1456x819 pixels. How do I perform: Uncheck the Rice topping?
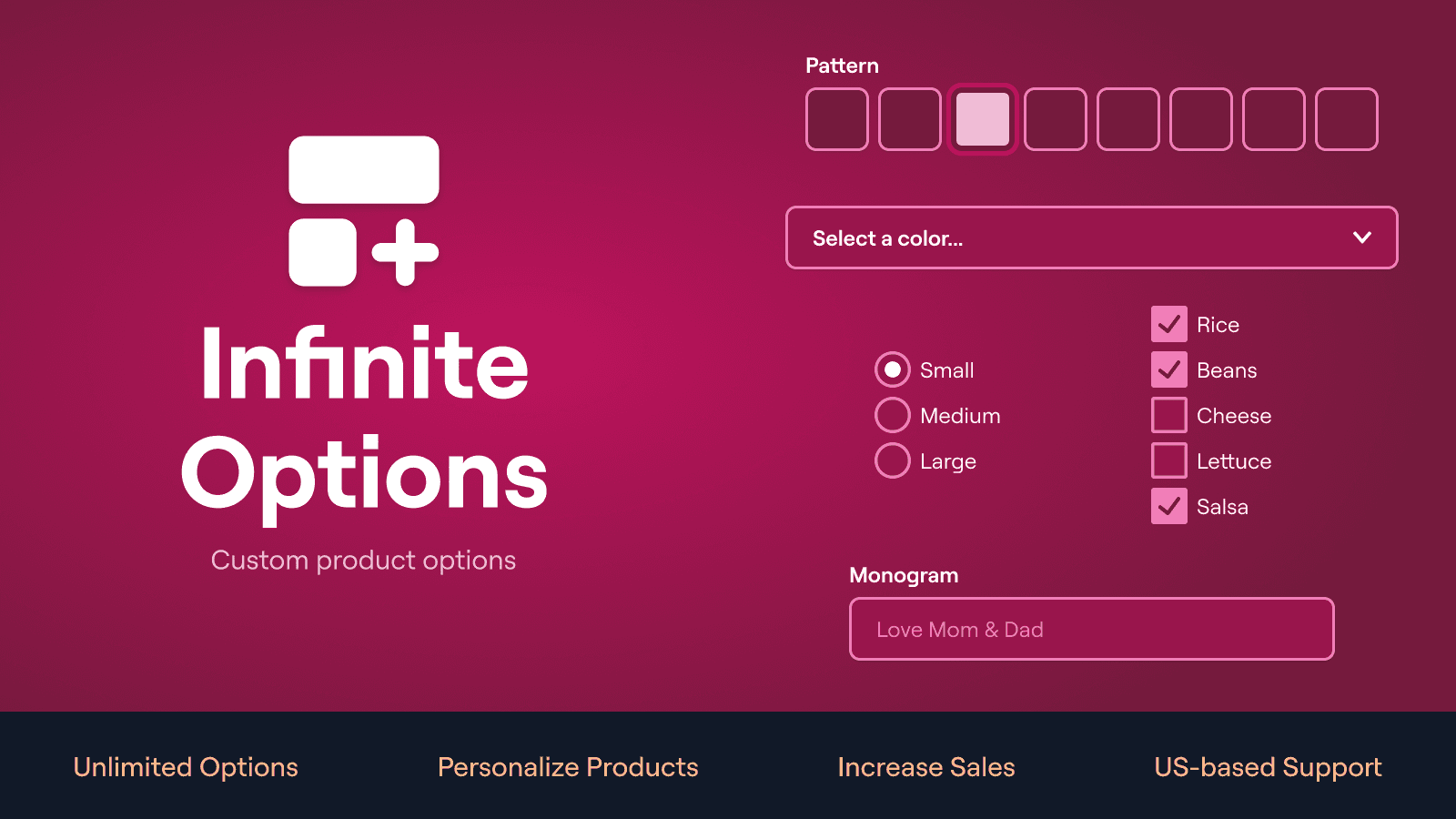(x=1169, y=324)
